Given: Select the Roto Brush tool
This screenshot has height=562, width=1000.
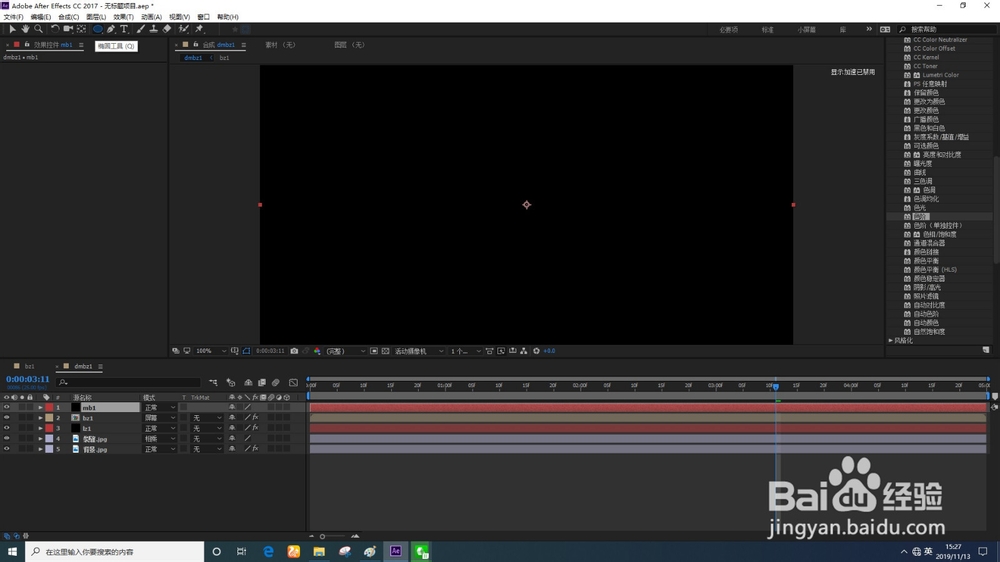Looking at the screenshot, I should (184, 29).
